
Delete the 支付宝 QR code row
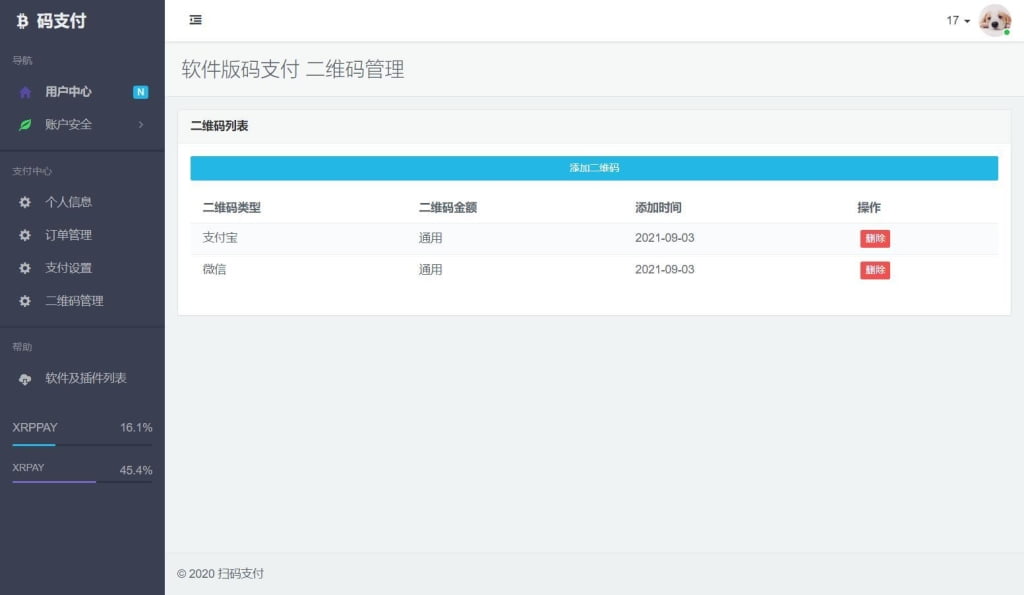point(874,238)
